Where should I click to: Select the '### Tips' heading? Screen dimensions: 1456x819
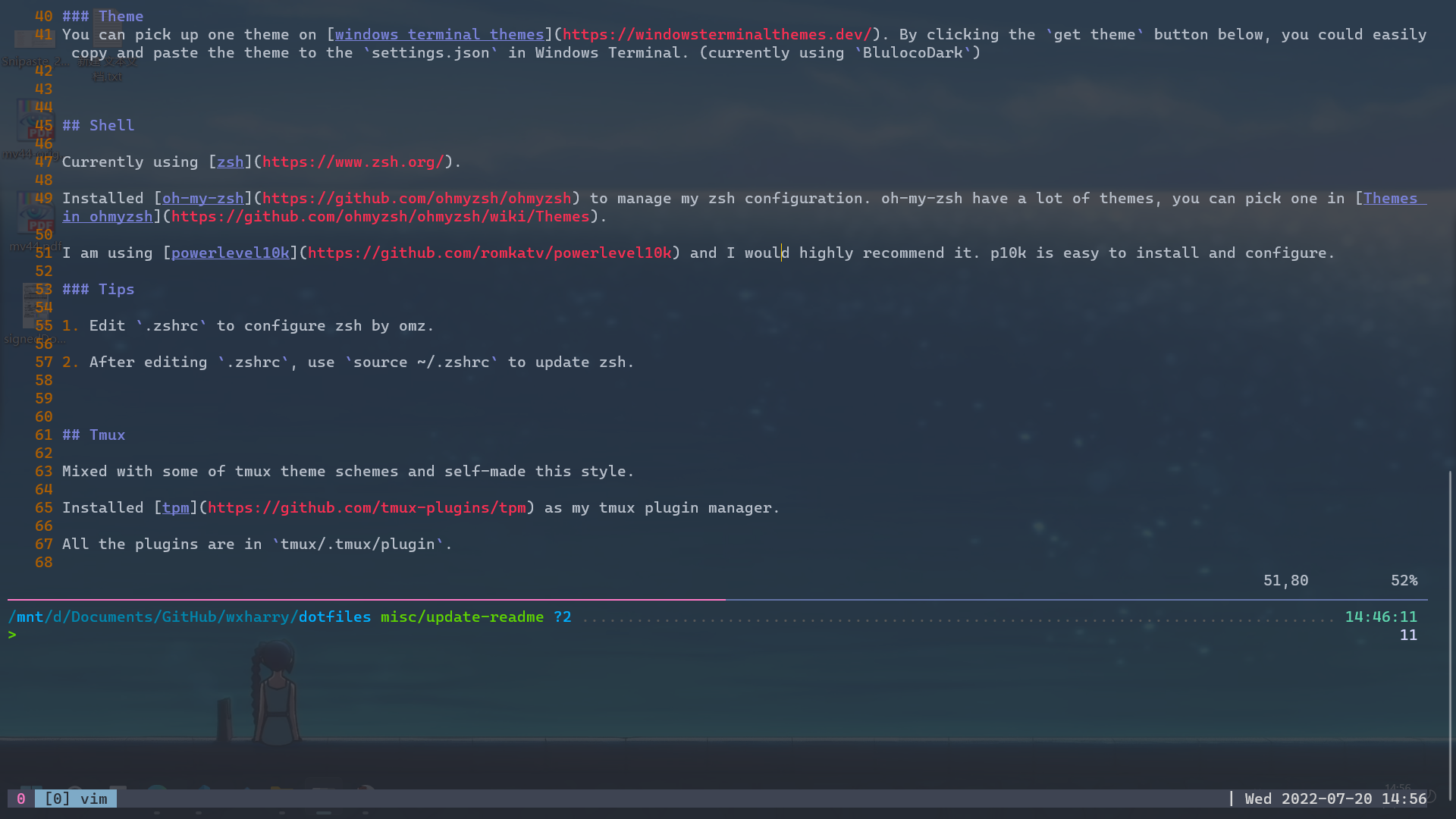(x=99, y=290)
